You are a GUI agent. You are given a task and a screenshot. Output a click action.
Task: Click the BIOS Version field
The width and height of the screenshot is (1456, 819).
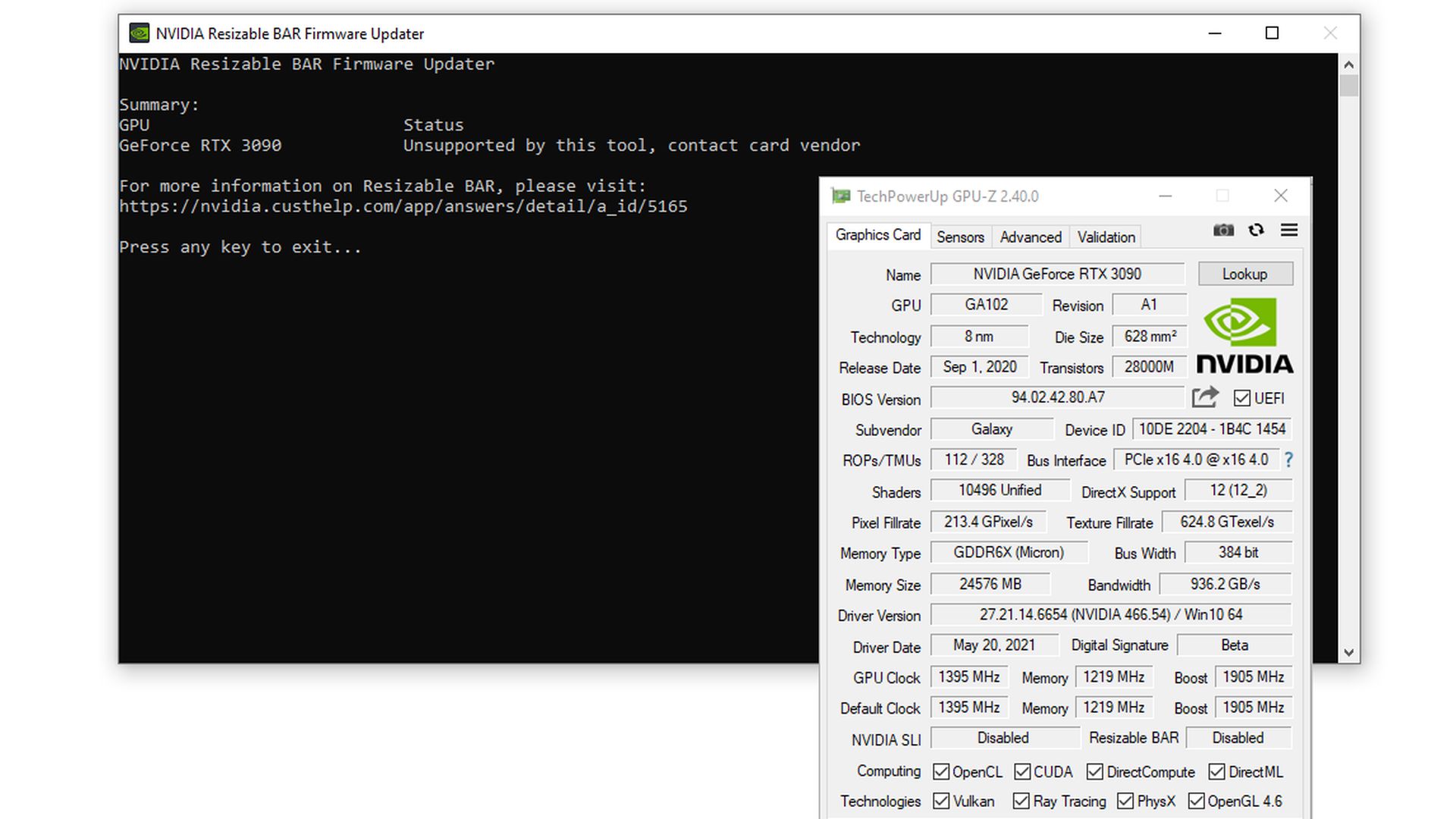[1057, 397]
